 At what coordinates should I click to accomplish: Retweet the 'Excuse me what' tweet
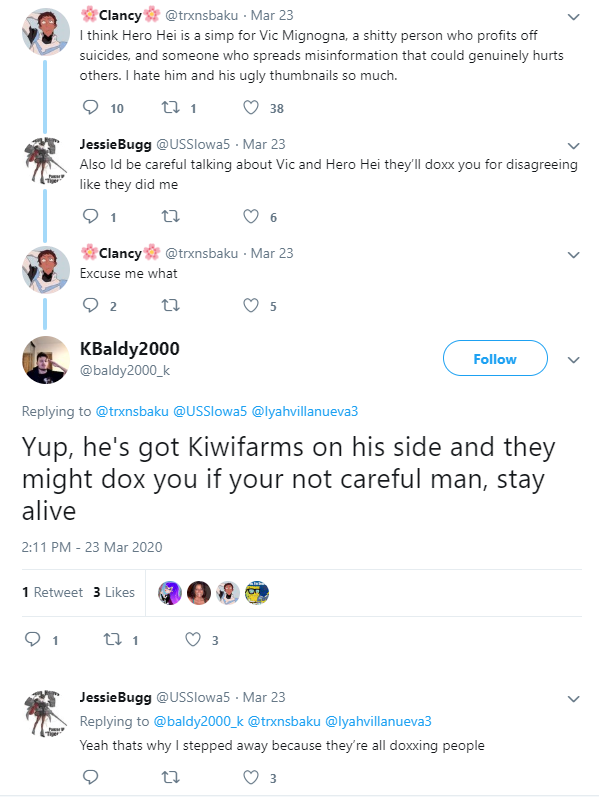(x=170, y=305)
